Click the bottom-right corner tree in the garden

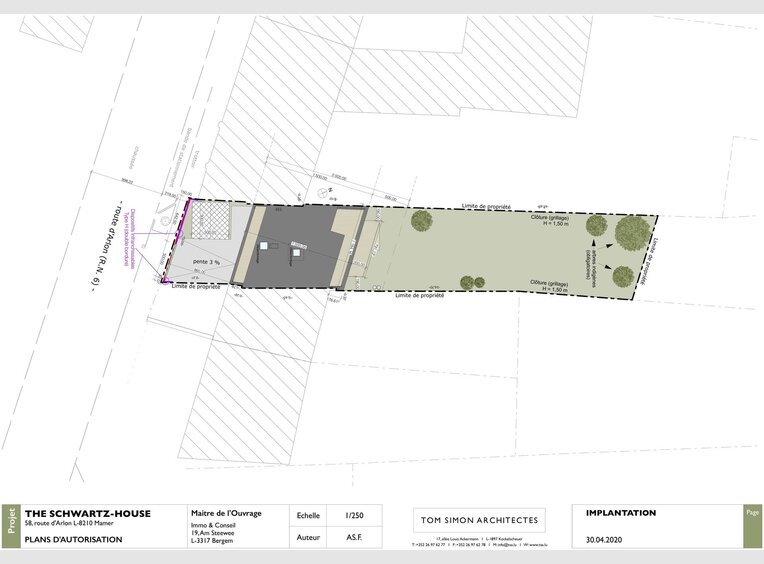622,276
